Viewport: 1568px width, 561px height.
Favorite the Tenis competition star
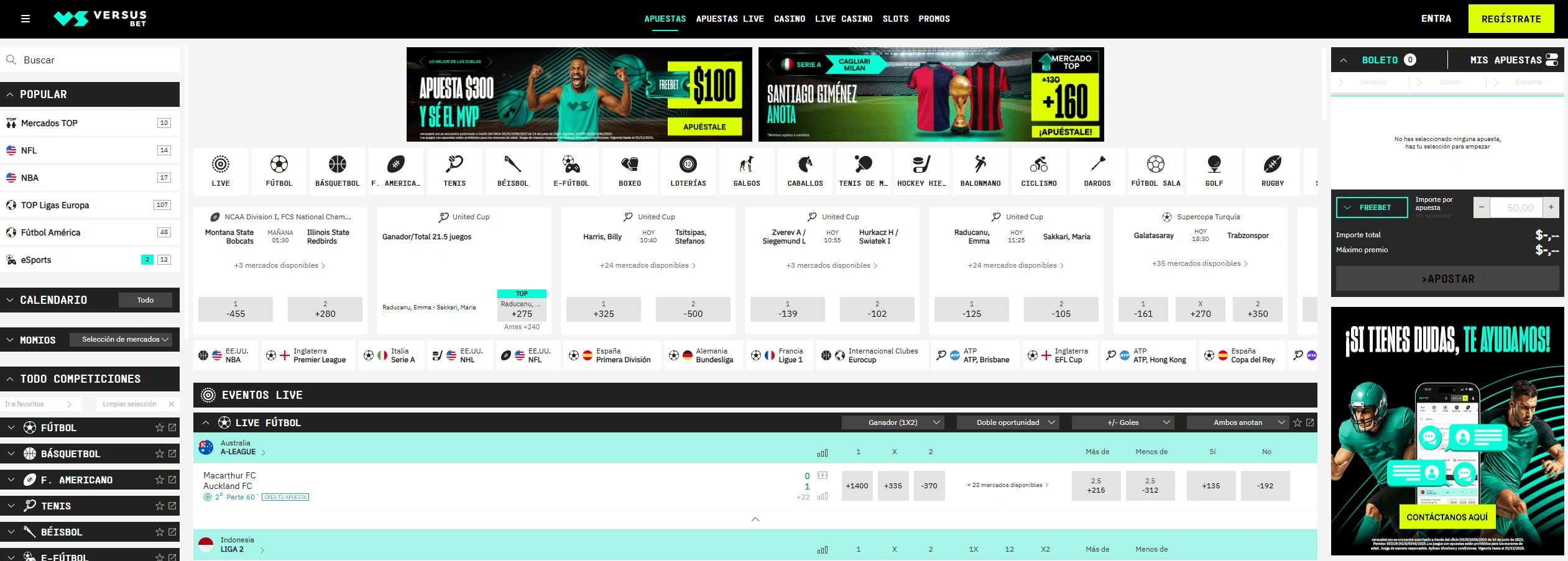(x=160, y=506)
